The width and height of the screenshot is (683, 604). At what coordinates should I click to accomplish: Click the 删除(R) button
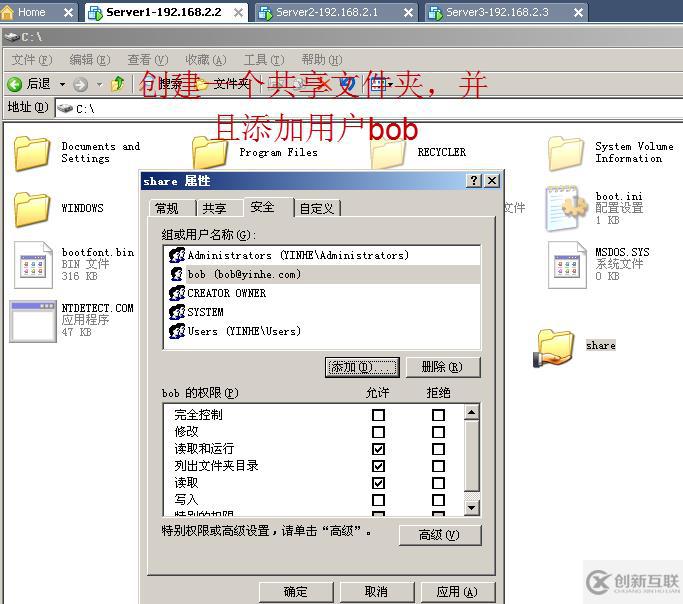point(443,367)
